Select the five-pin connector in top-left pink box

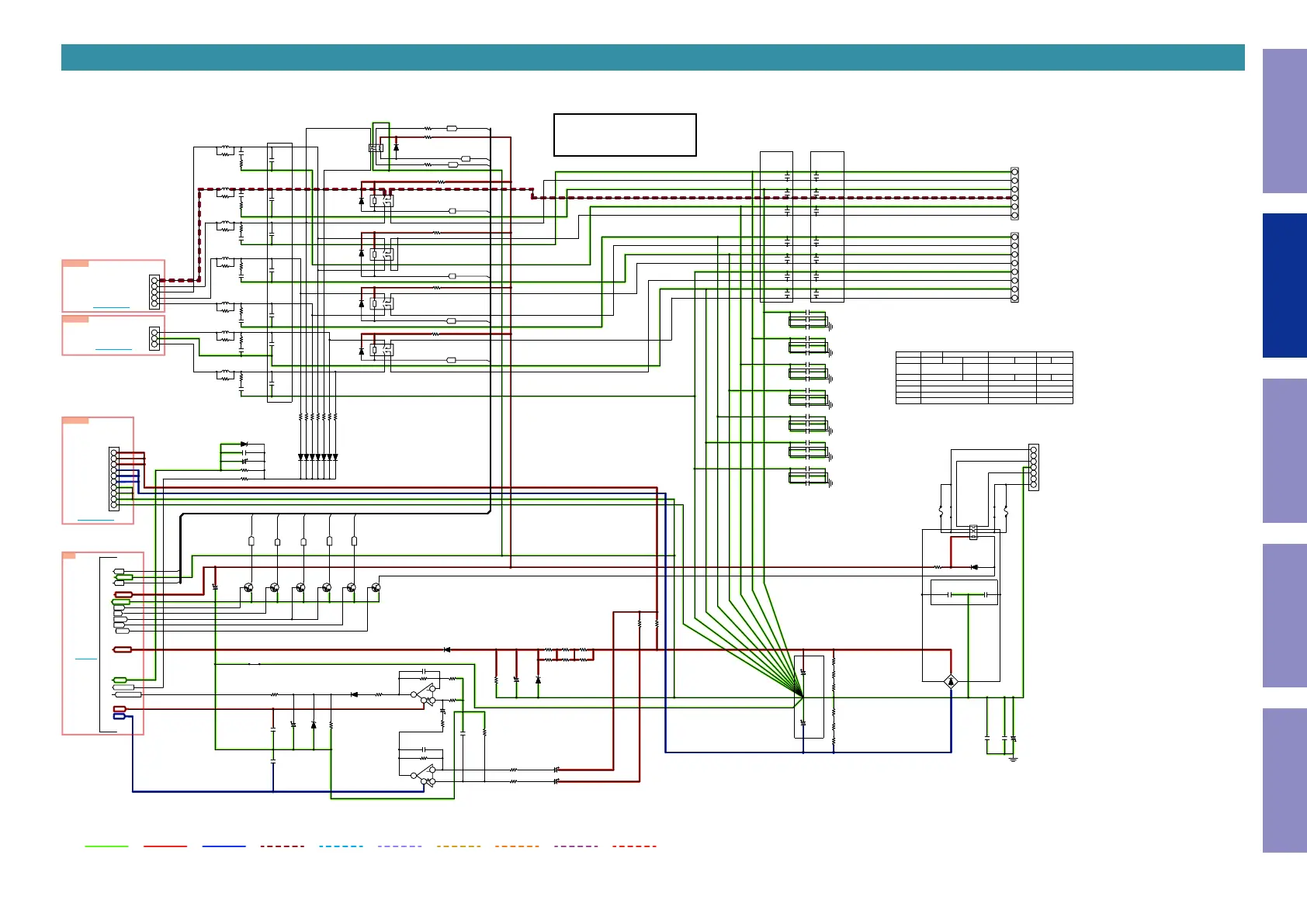pyautogui.click(x=154, y=292)
